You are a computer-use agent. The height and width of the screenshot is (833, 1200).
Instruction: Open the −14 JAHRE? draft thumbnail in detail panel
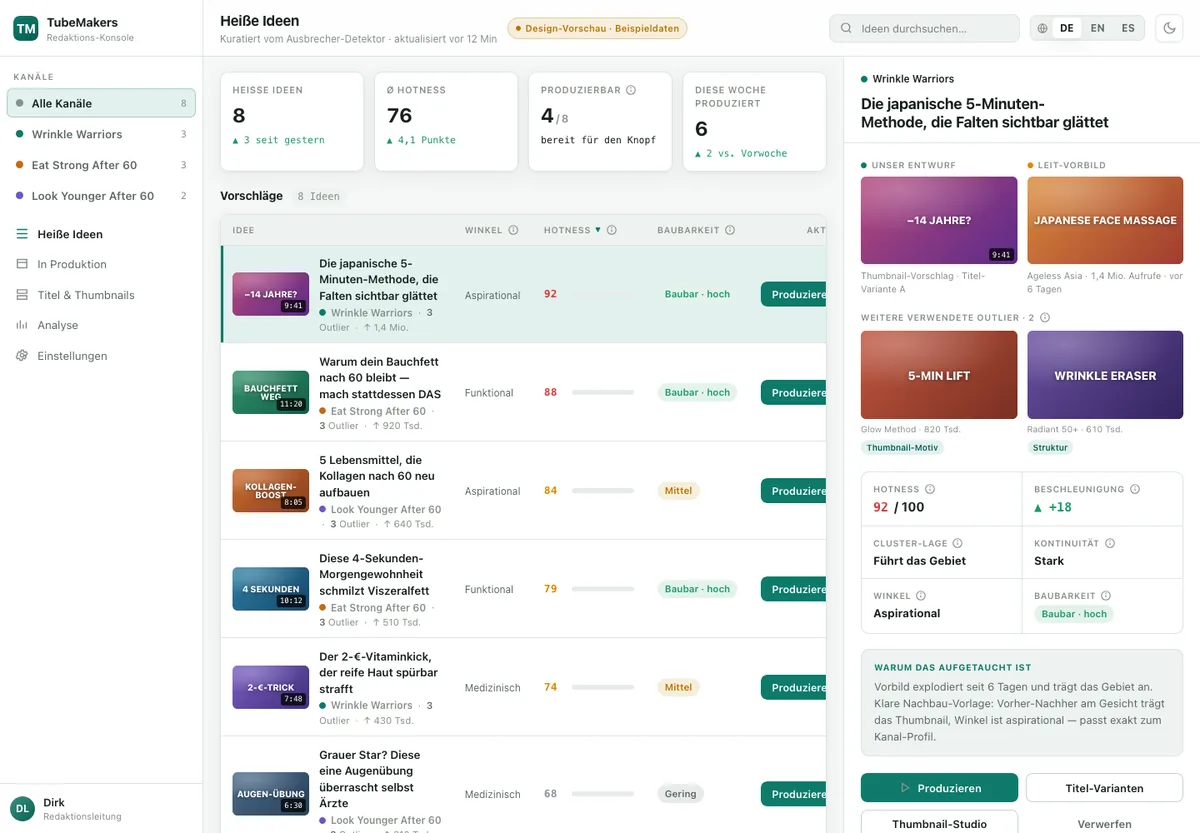click(x=939, y=220)
